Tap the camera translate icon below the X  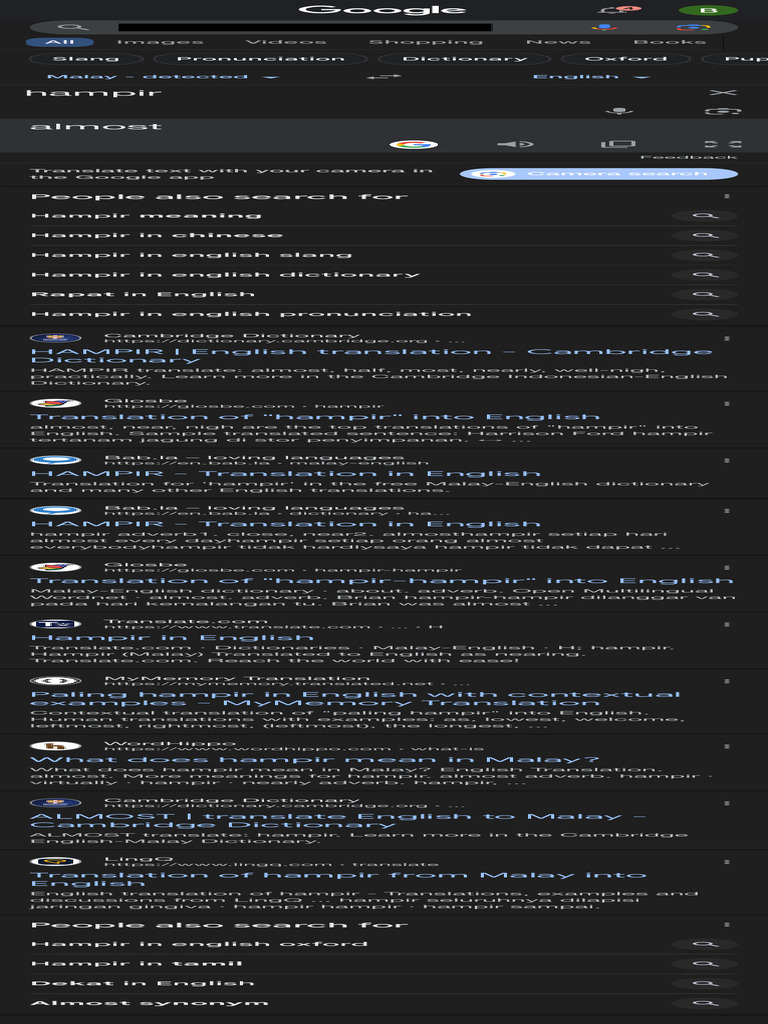point(722,112)
